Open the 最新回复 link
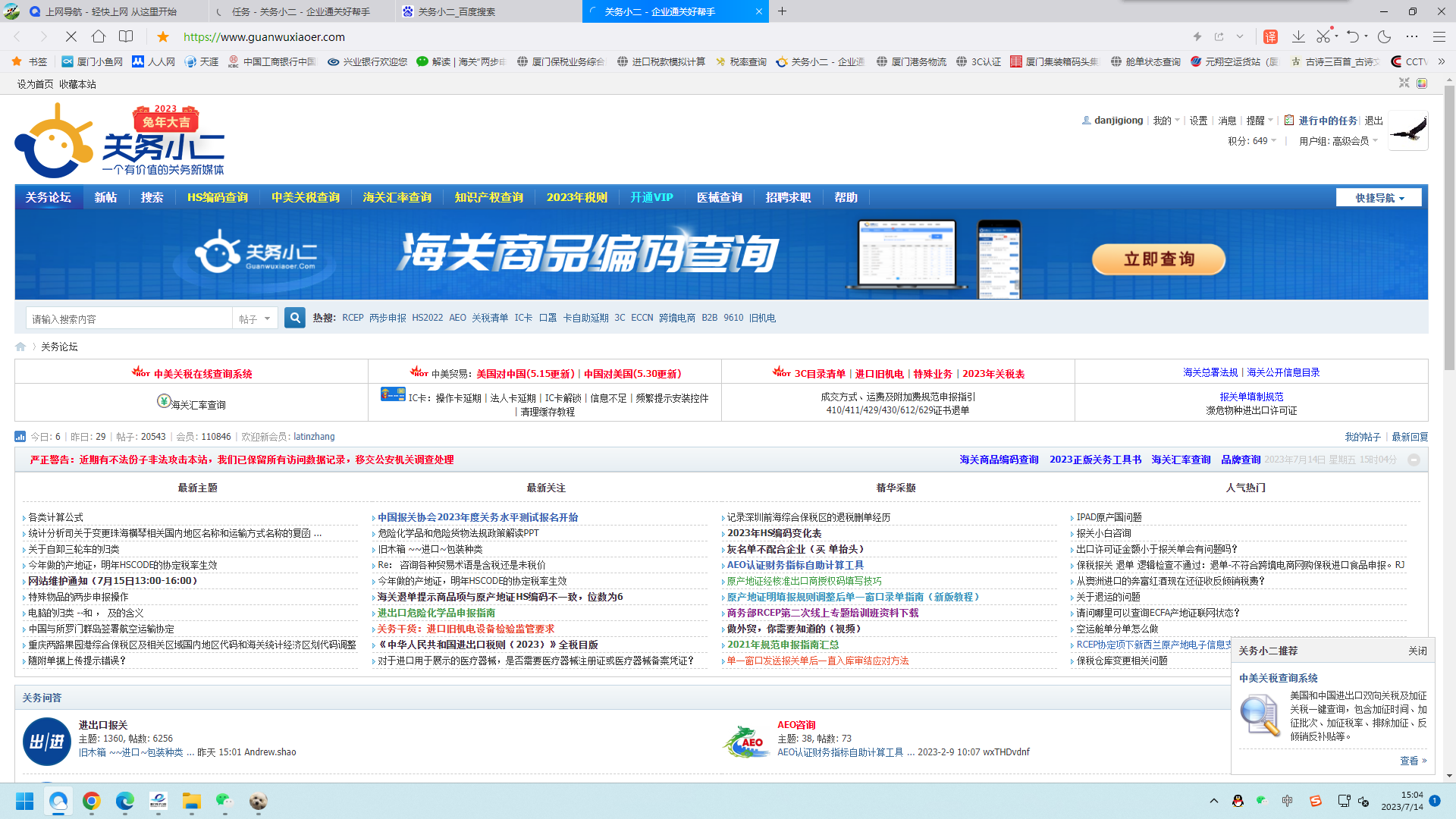Viewport: 1456px width, 819px height. (x=1410, y=437)
